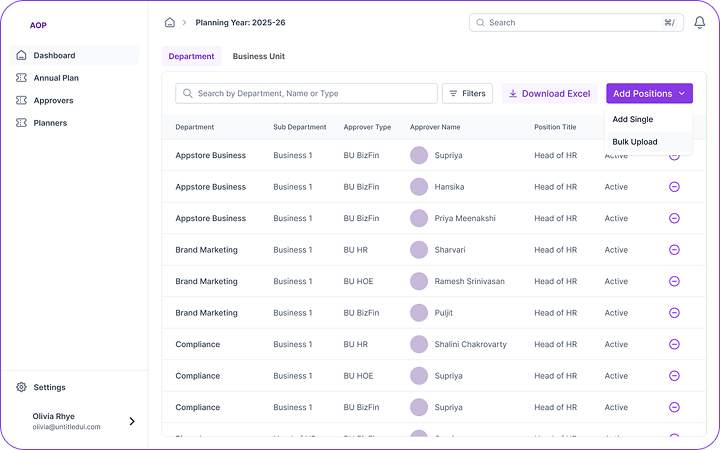Click Shalini Chakrovarty's avatar
Screen dimensions: 720x450
point(419,344)
